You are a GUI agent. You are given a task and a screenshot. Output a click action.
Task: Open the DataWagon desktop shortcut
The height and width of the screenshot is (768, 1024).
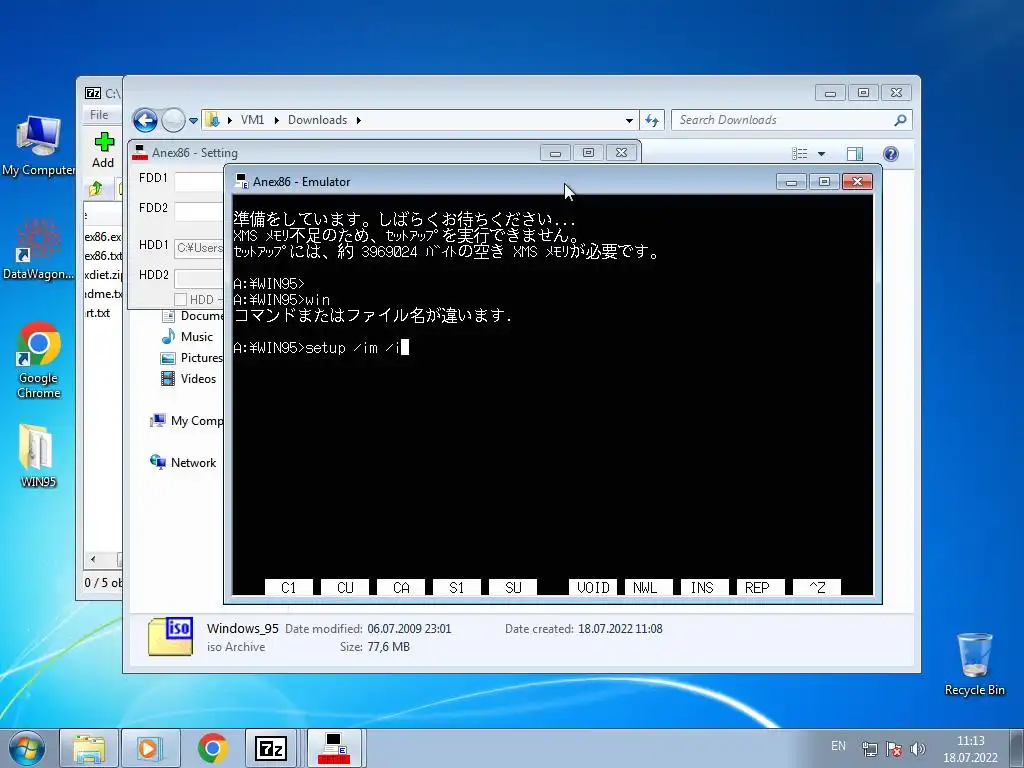pyautogui.click(x=38, y=249)
